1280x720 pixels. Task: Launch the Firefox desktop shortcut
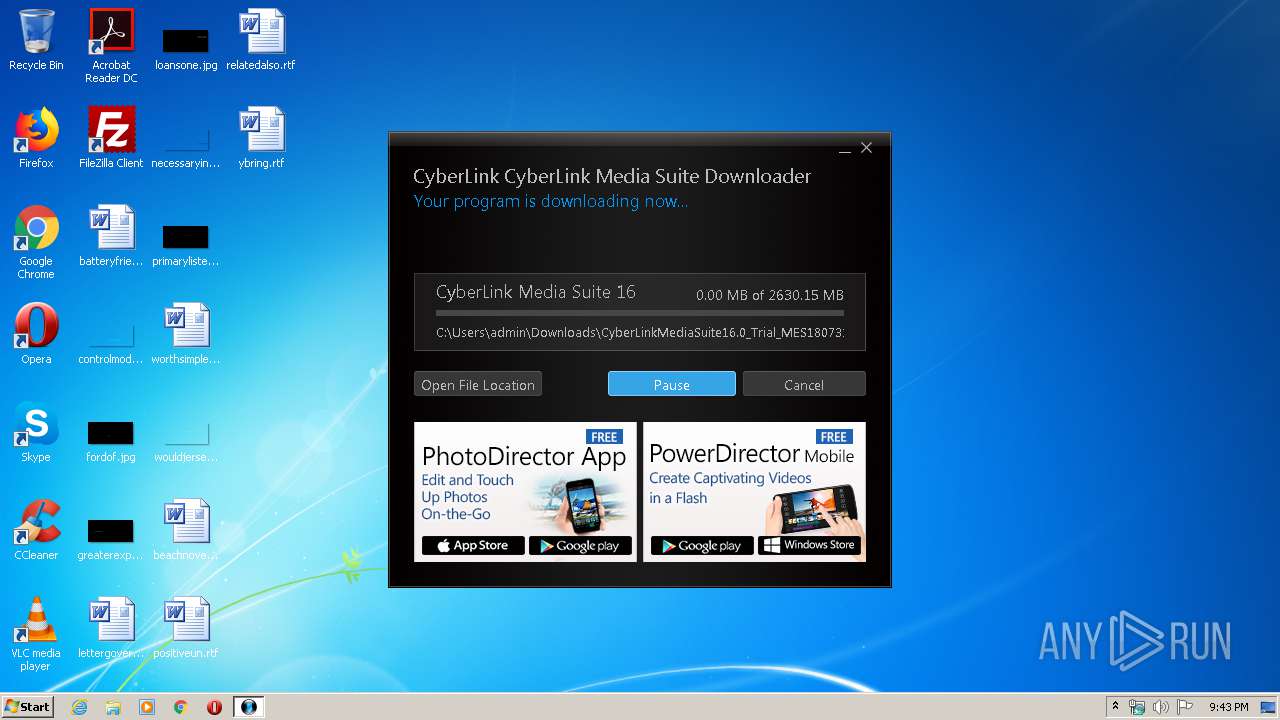click(x=36, y=139)
